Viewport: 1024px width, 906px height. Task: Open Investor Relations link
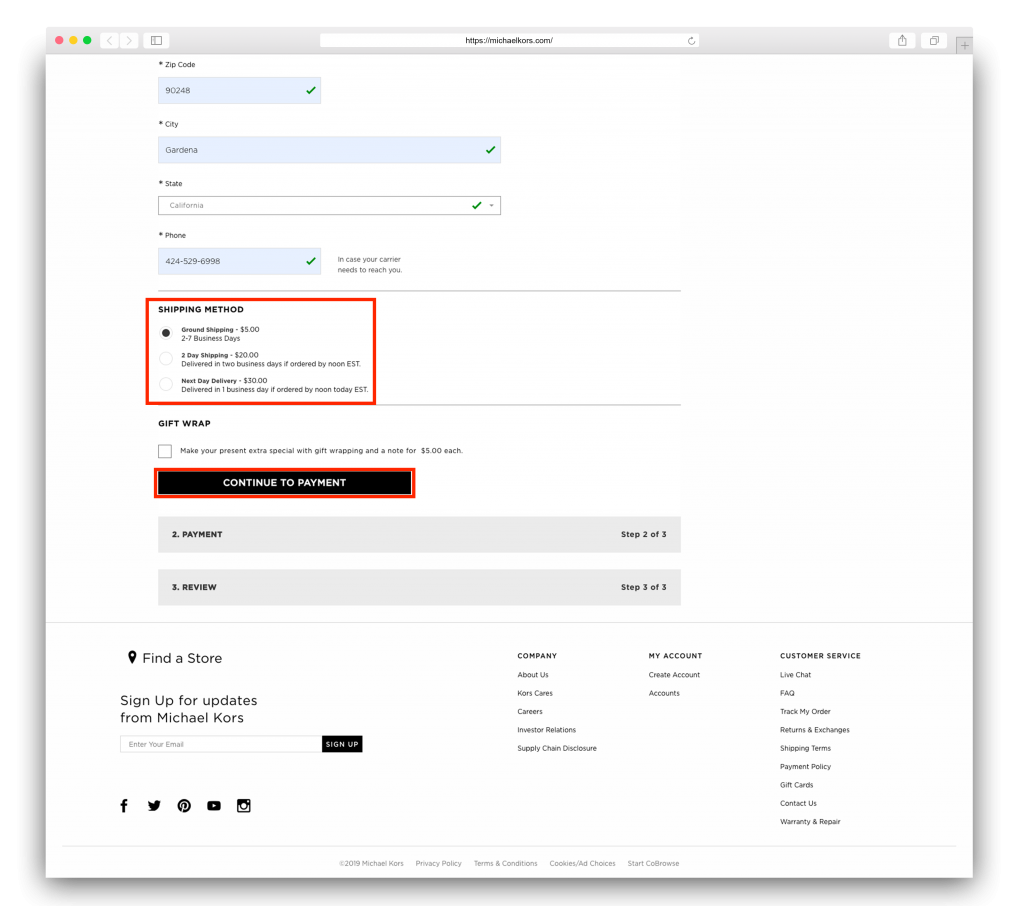pos(547,730)
